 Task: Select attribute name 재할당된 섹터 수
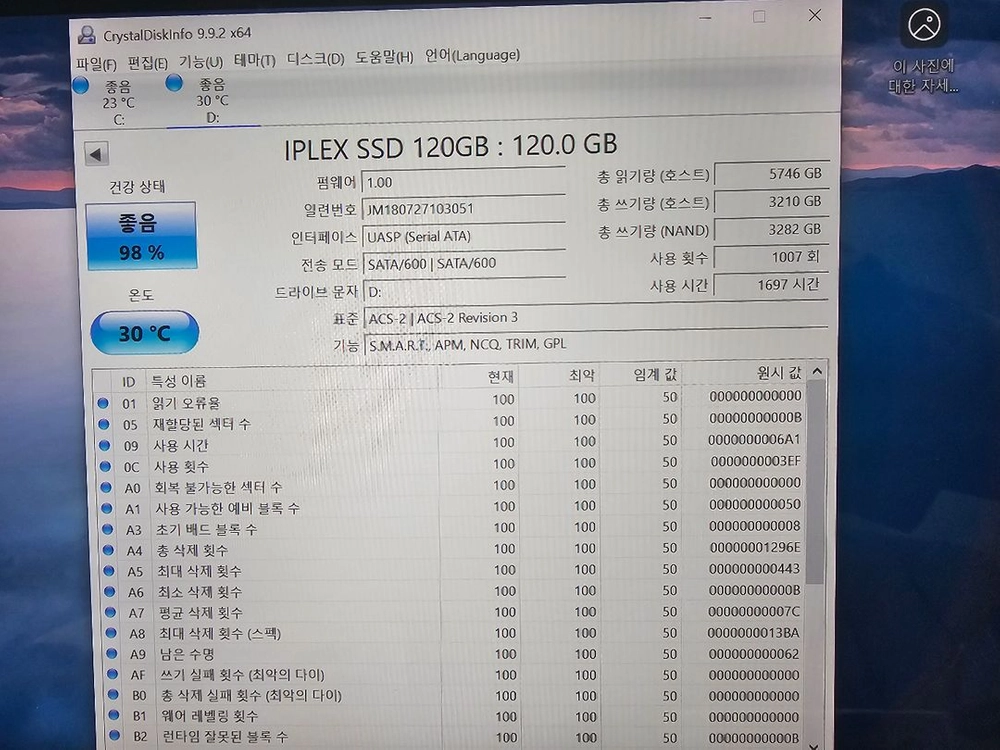tap(202, 424)
